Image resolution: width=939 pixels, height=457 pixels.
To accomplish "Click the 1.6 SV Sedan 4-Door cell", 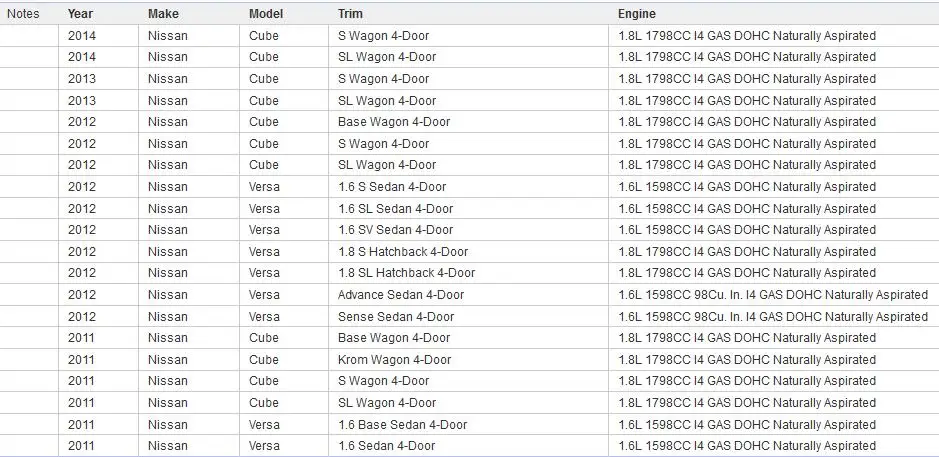I will [468, 230].
